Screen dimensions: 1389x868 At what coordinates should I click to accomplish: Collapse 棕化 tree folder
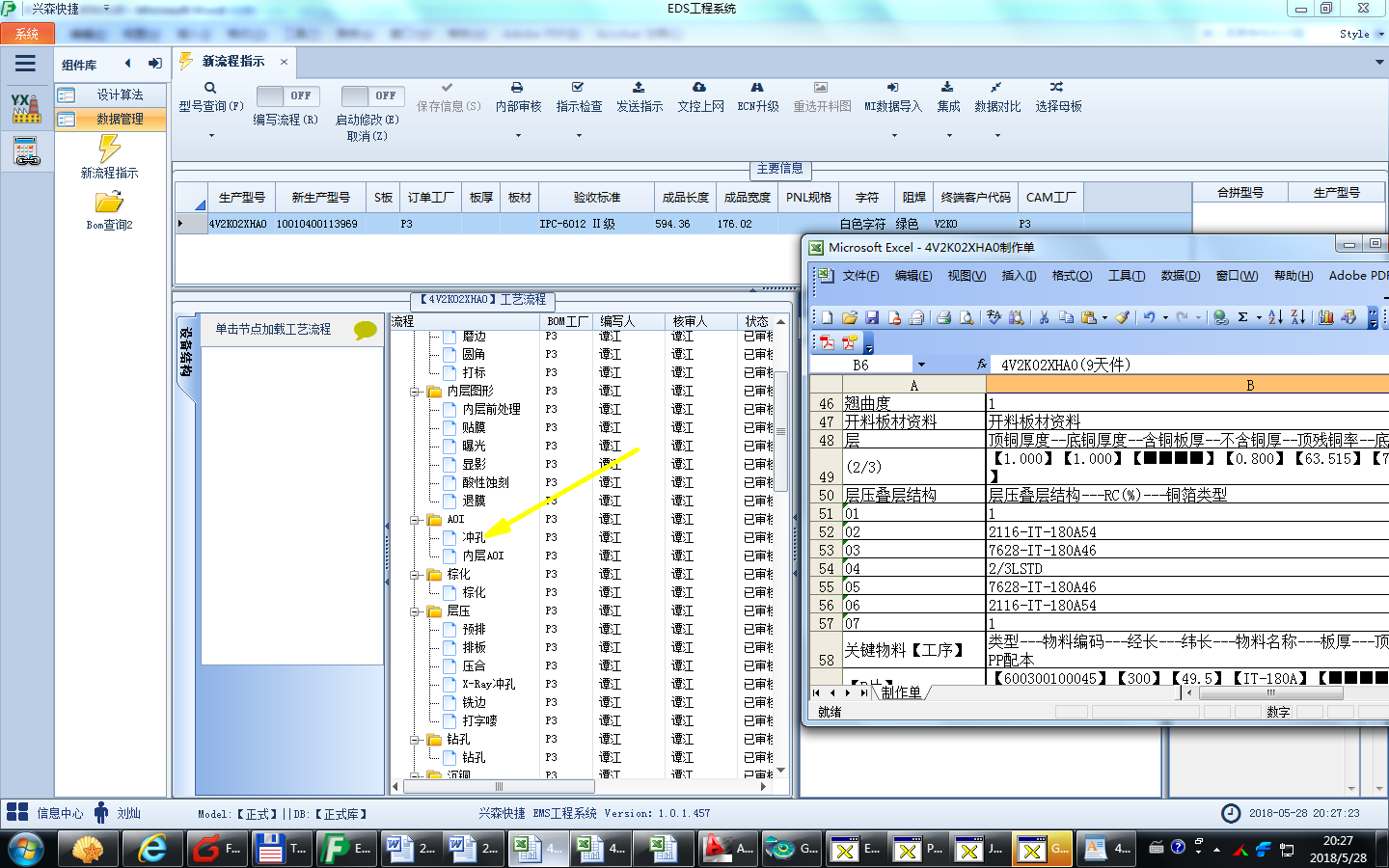(x=415, y=575)
